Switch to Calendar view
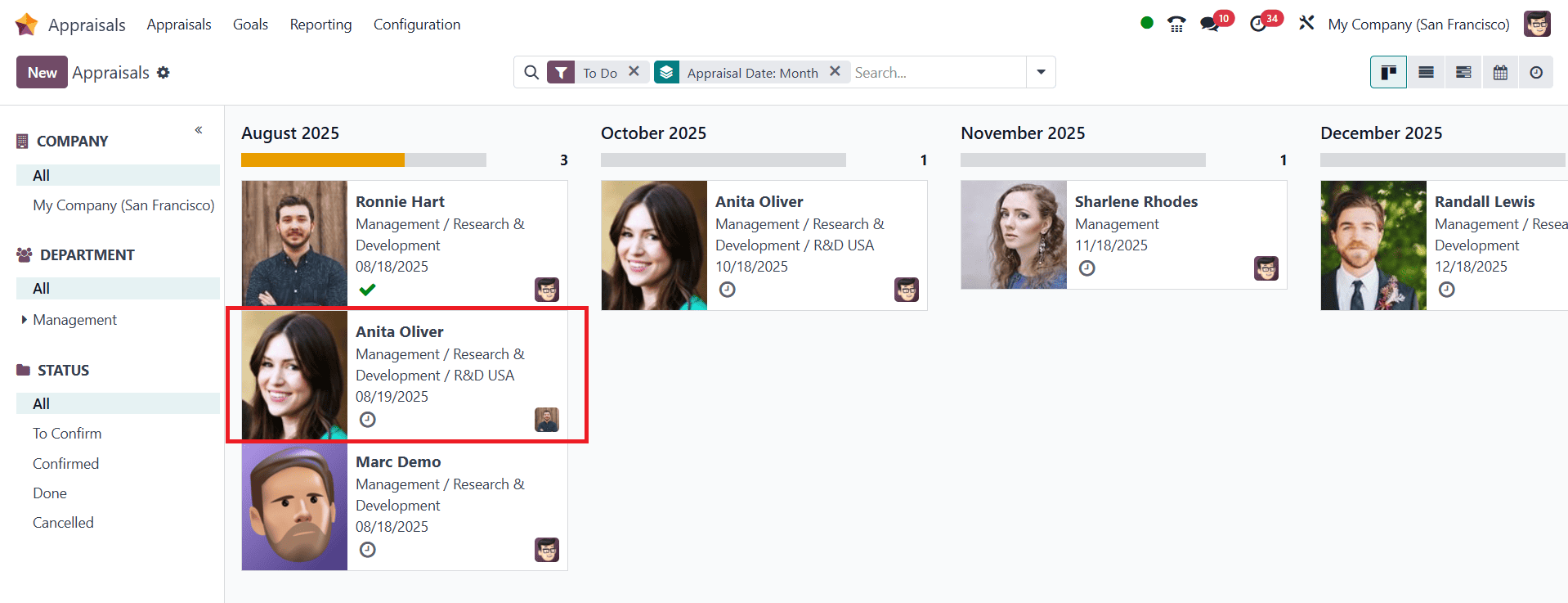 pos(1500,72)
